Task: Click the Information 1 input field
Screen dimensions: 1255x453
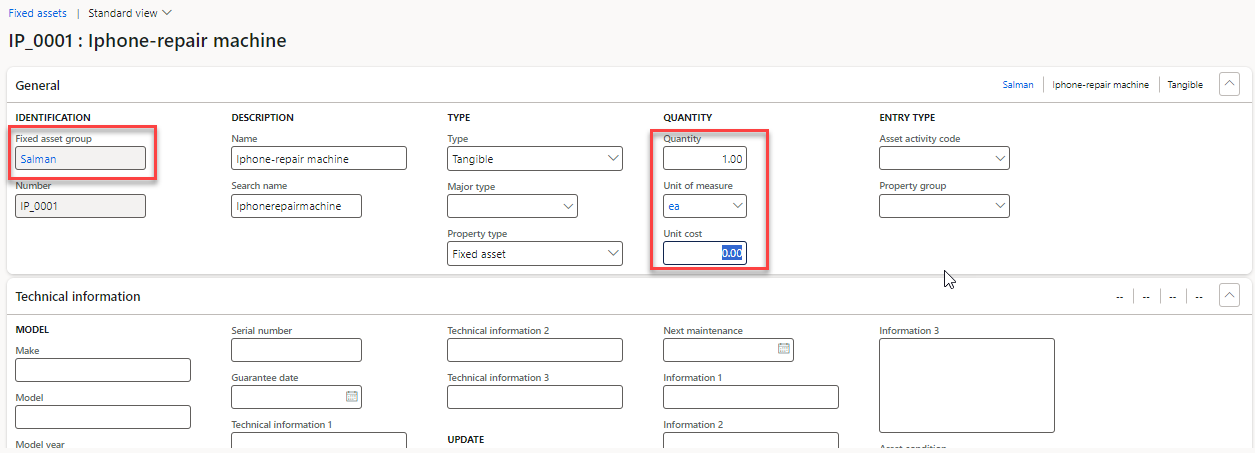Action: (751, 397)
